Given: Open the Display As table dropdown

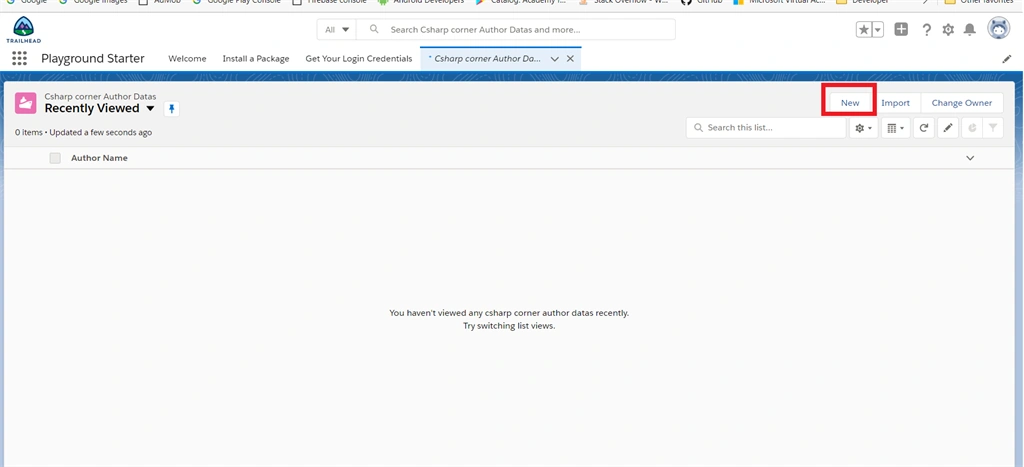Looking at the screenshot, I should pyautogui.click(x=895, y=128).
